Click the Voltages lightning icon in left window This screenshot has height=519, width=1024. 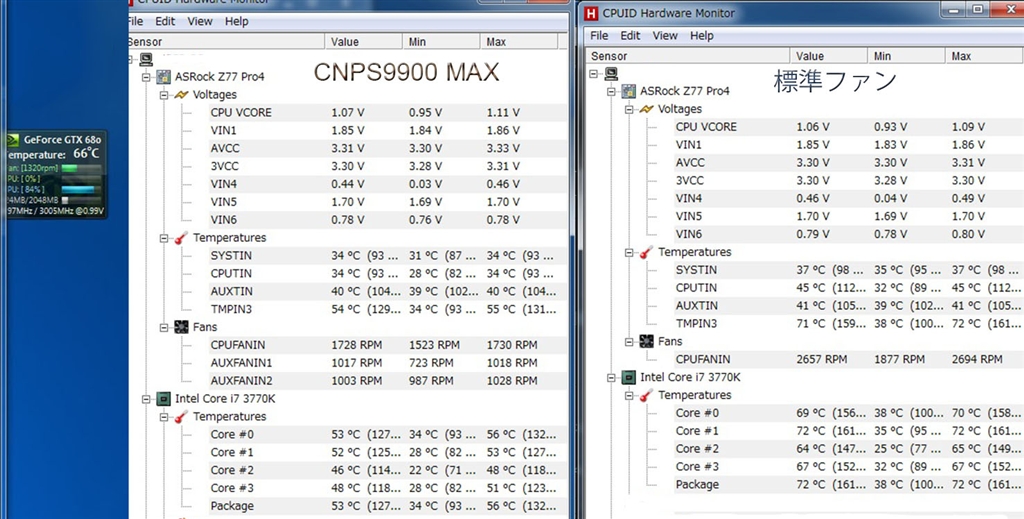point(181,95)
